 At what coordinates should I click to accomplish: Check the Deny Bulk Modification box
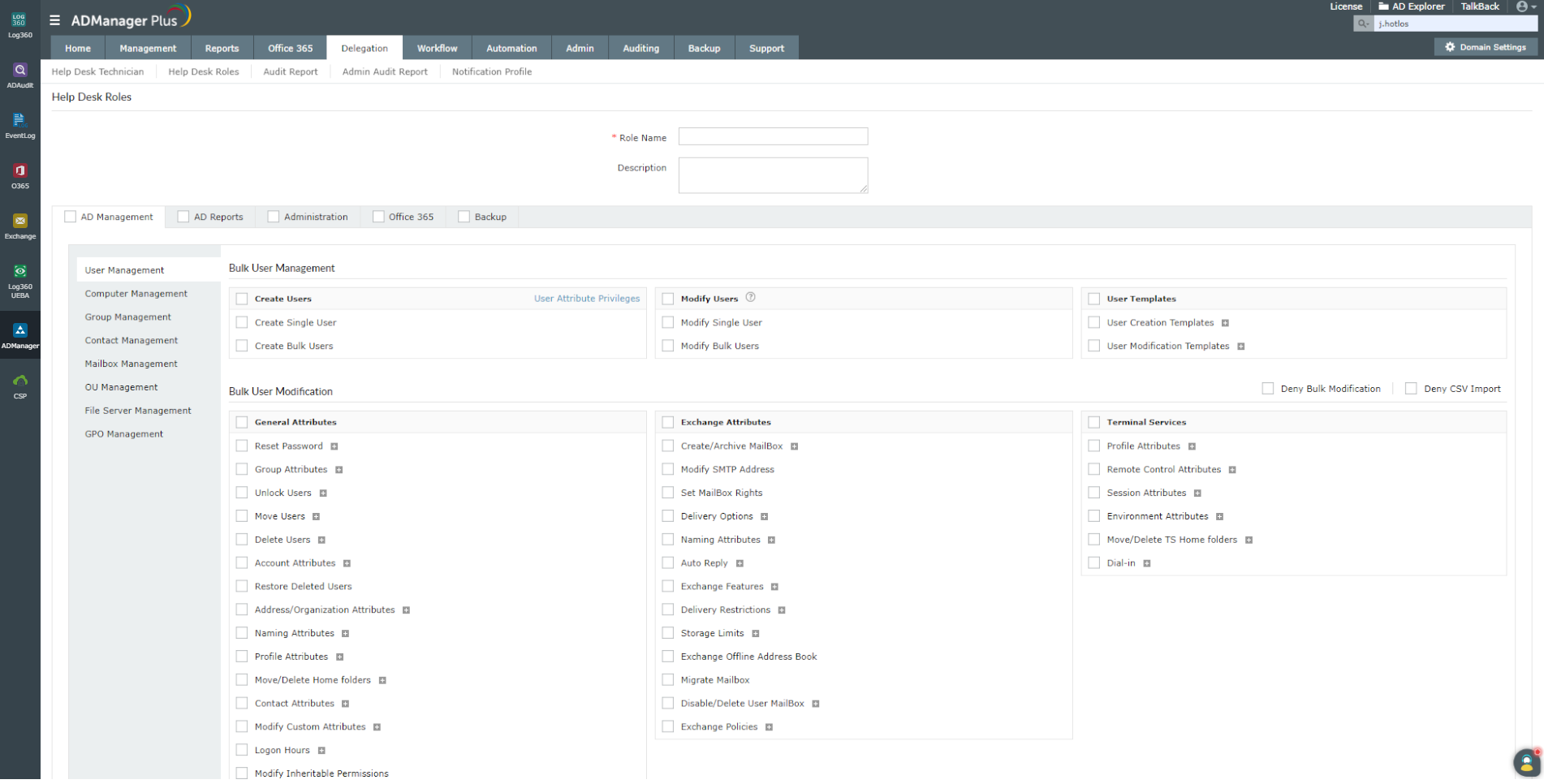(x=1267, y=389)
